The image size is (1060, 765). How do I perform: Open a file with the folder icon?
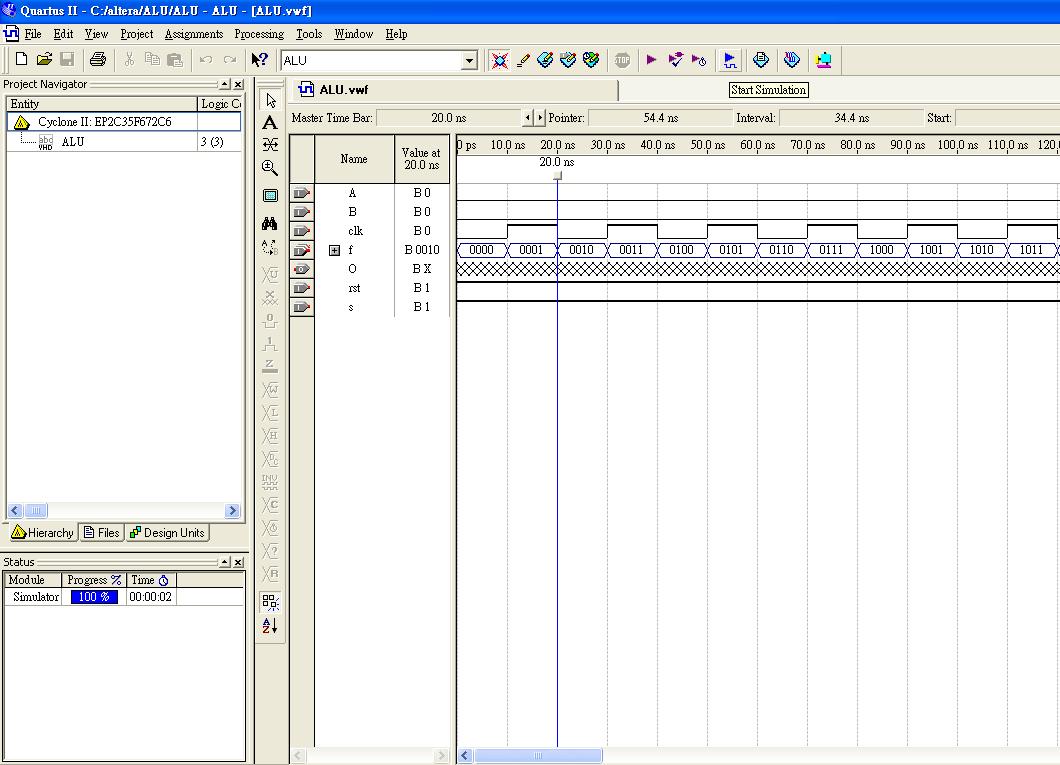pyautogui.click(x=44, y=60)
